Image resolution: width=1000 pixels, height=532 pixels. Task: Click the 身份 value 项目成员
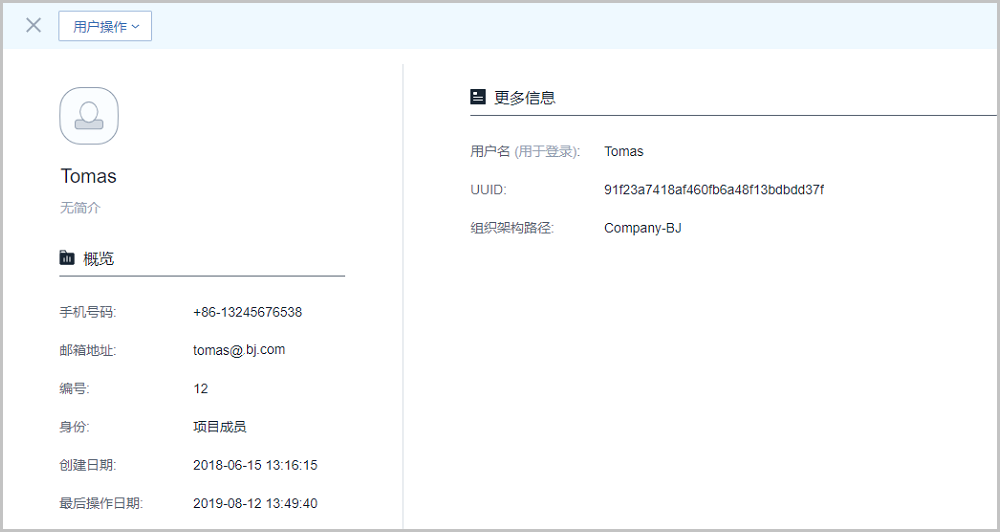pyautogui.click(x=219, y=427)
